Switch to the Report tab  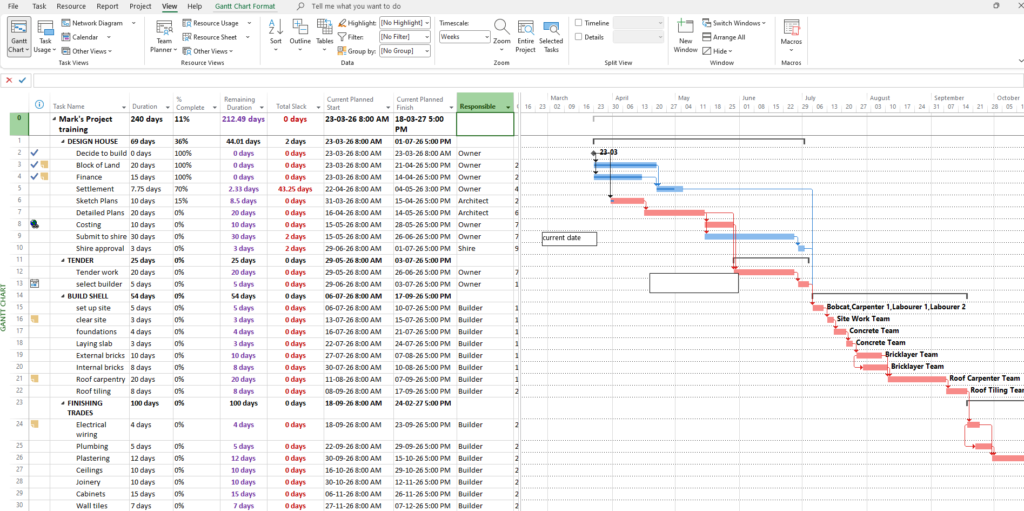108,6
